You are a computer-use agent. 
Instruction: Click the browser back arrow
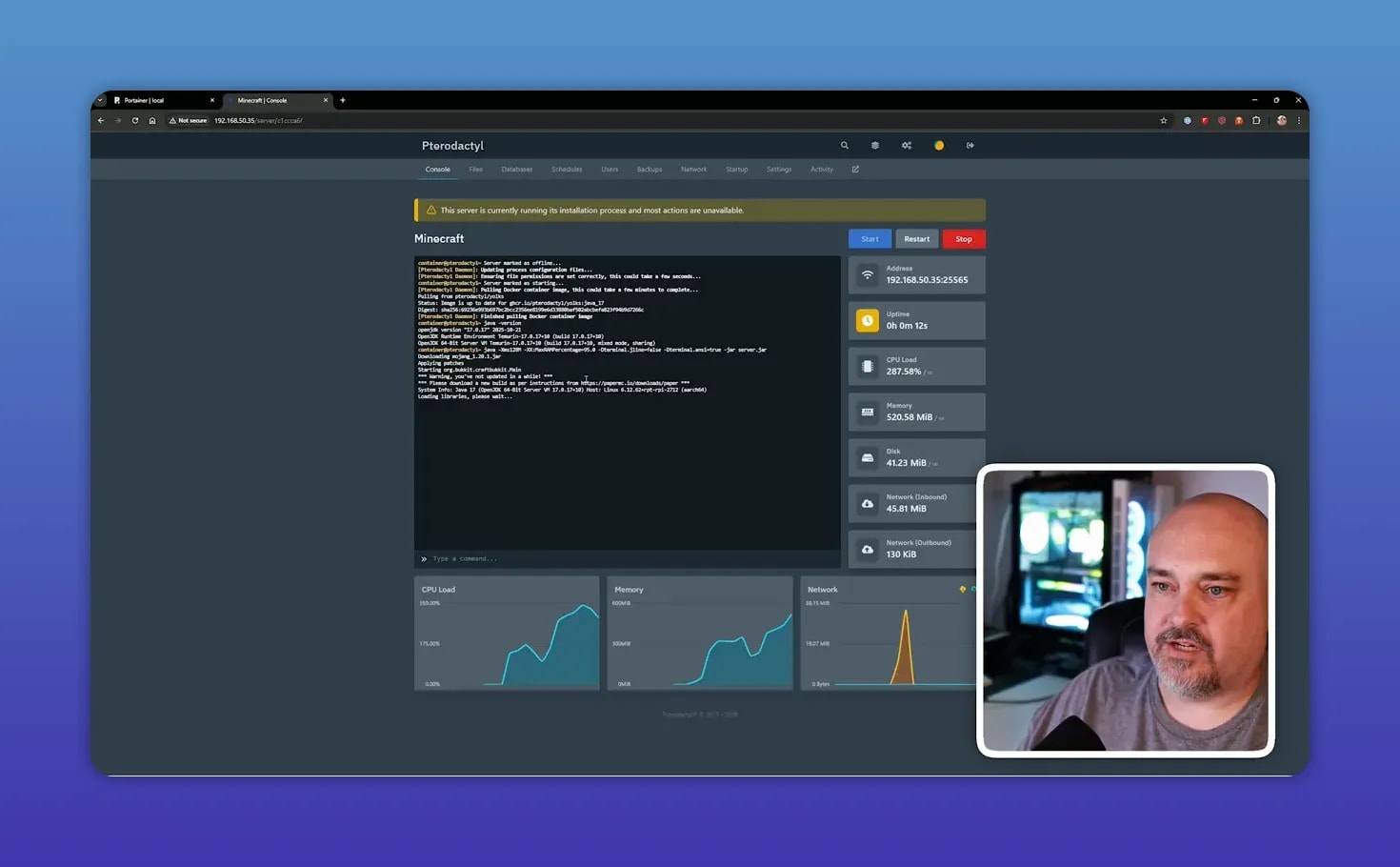[x=101, y=121]
